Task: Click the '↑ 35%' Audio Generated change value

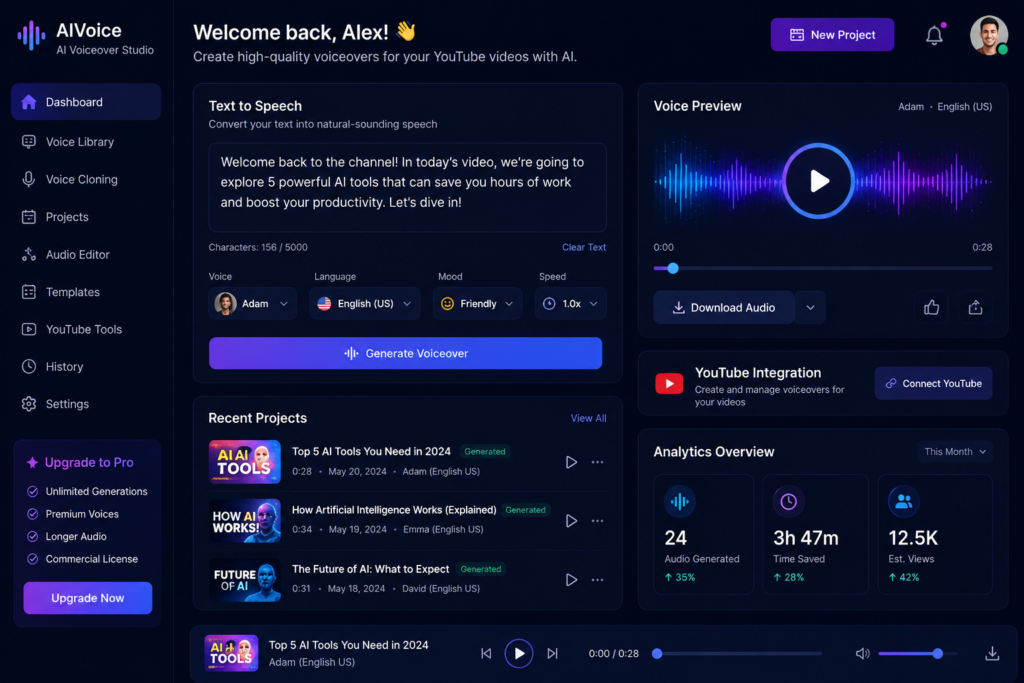Action: tap(680, 577)
